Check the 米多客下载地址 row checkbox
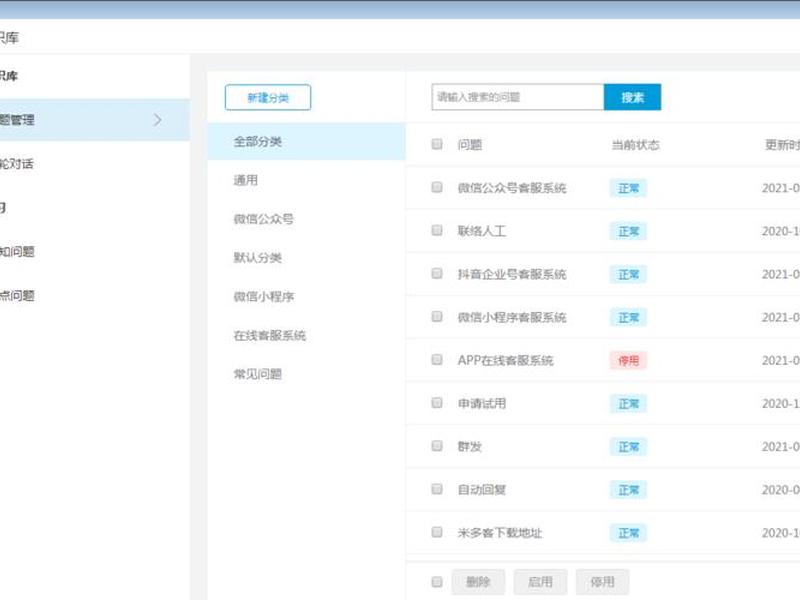 tap(437, 532)
